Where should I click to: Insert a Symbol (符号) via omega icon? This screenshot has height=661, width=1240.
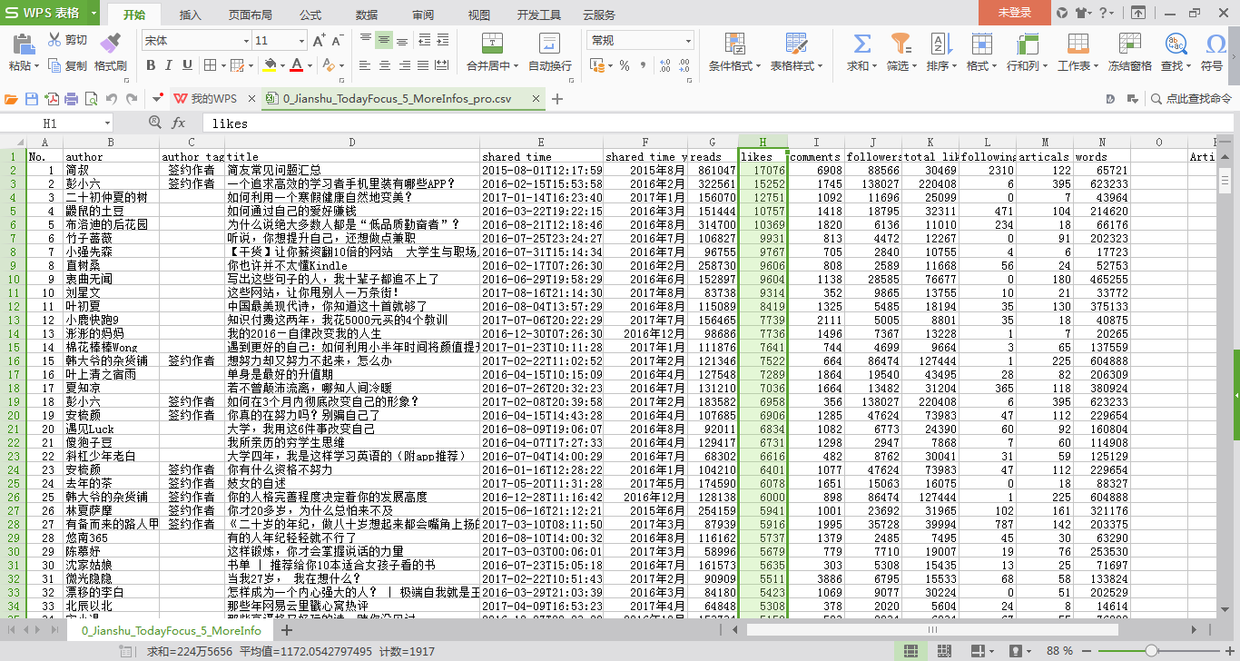click(x=1215, y=43)
